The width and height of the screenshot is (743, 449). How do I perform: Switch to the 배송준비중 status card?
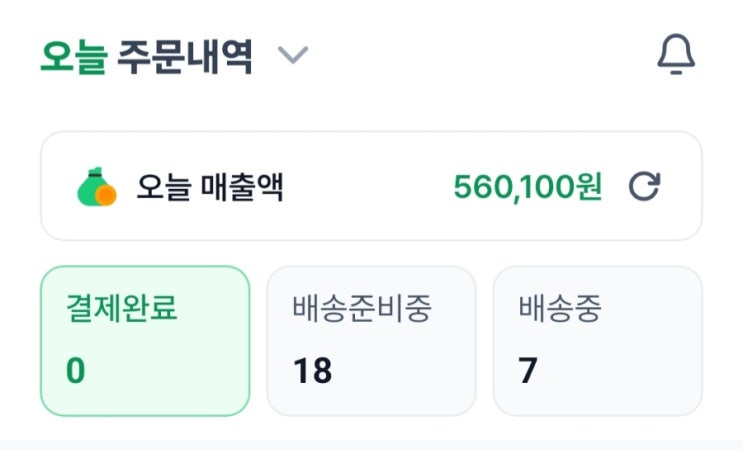click(371, 340)
